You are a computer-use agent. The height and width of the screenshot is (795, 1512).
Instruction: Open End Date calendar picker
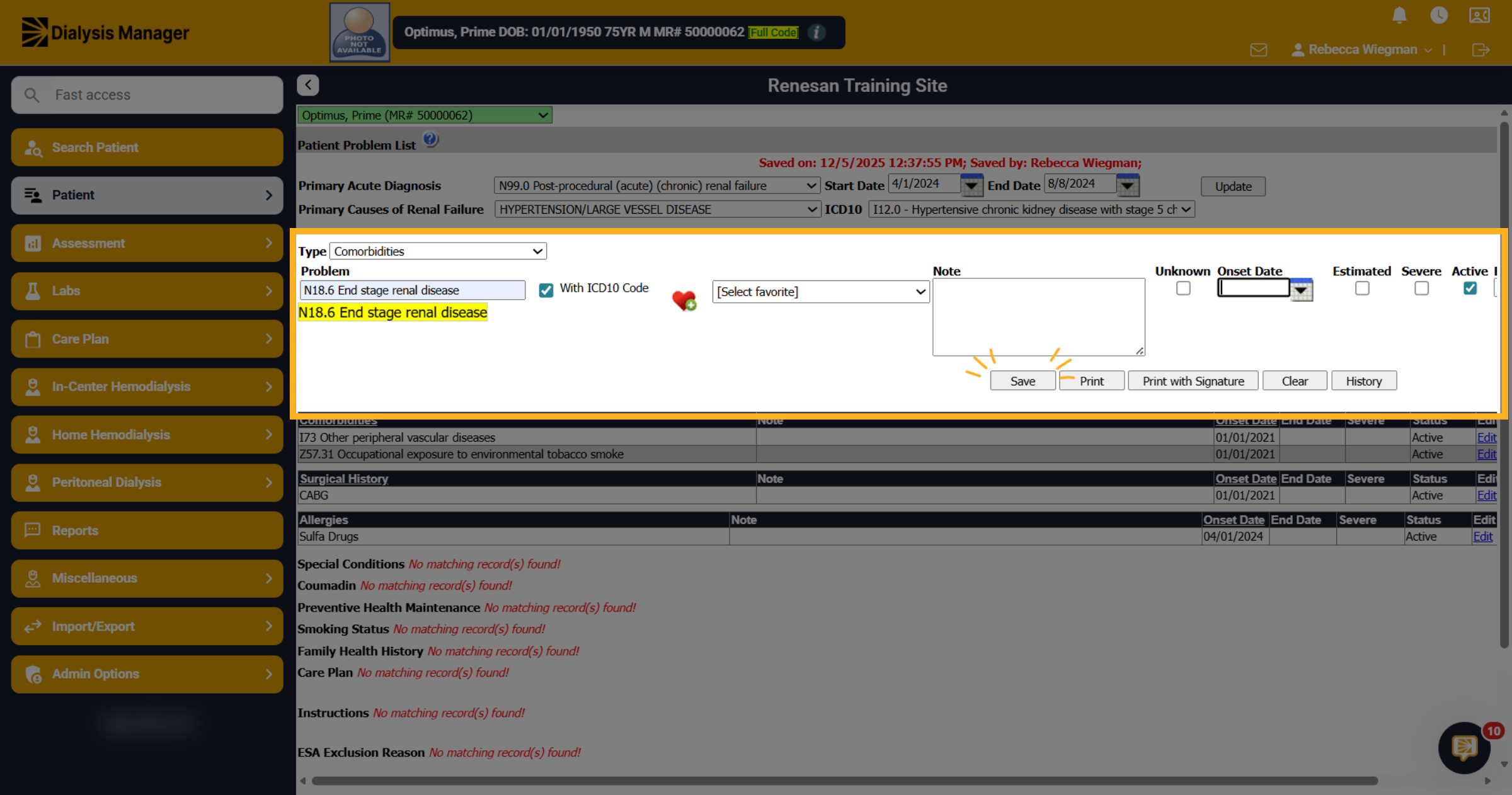pos(1128,185)
